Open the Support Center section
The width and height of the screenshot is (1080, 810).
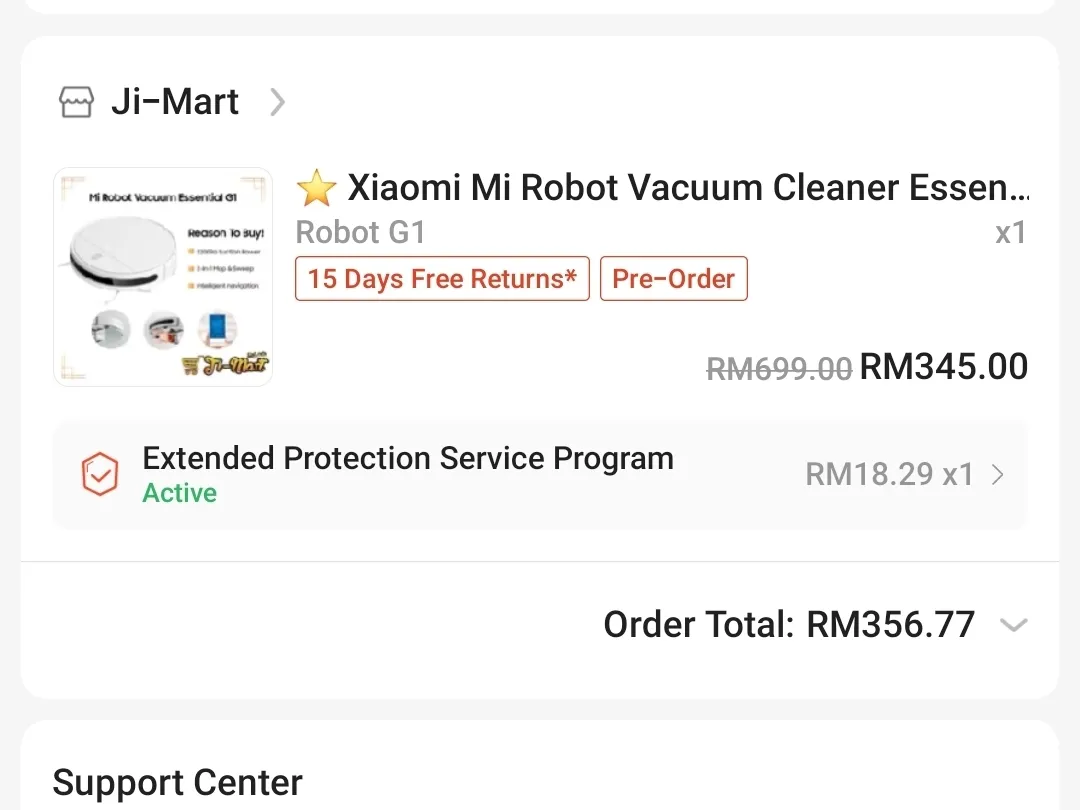click(178, 783)
